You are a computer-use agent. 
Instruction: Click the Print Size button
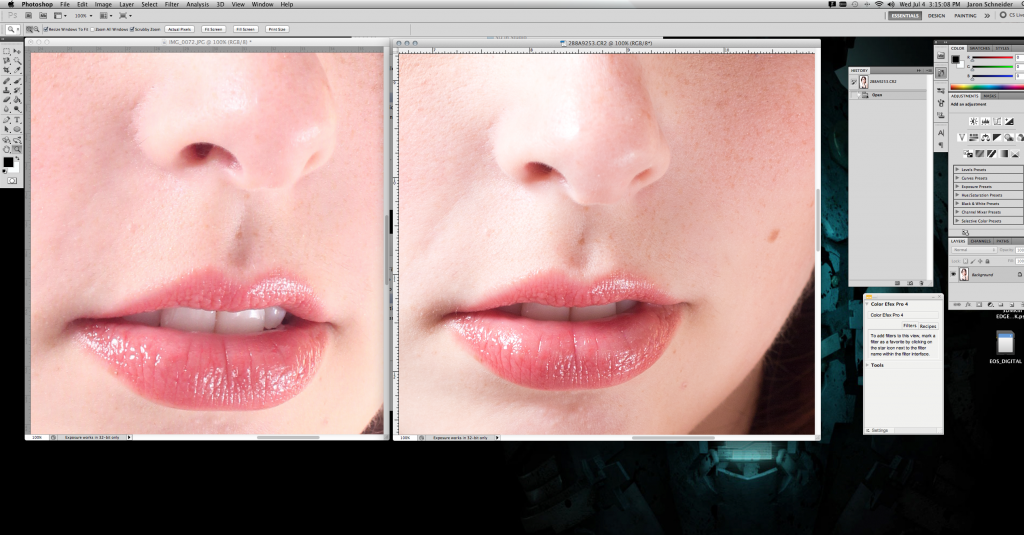coord(277,29)
